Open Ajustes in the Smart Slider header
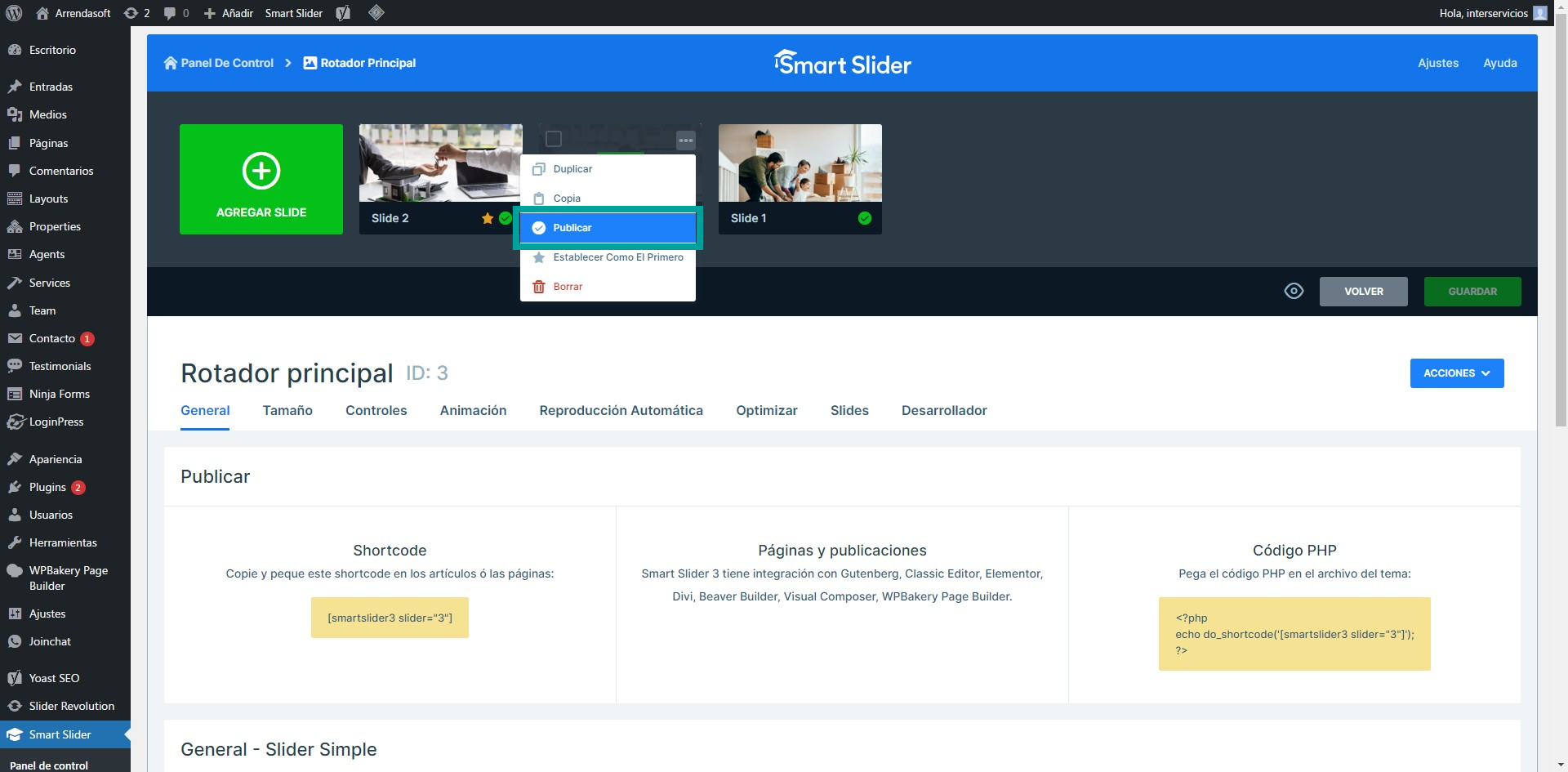This screenshot has width=1568, height=772. tap(1438, 63)
